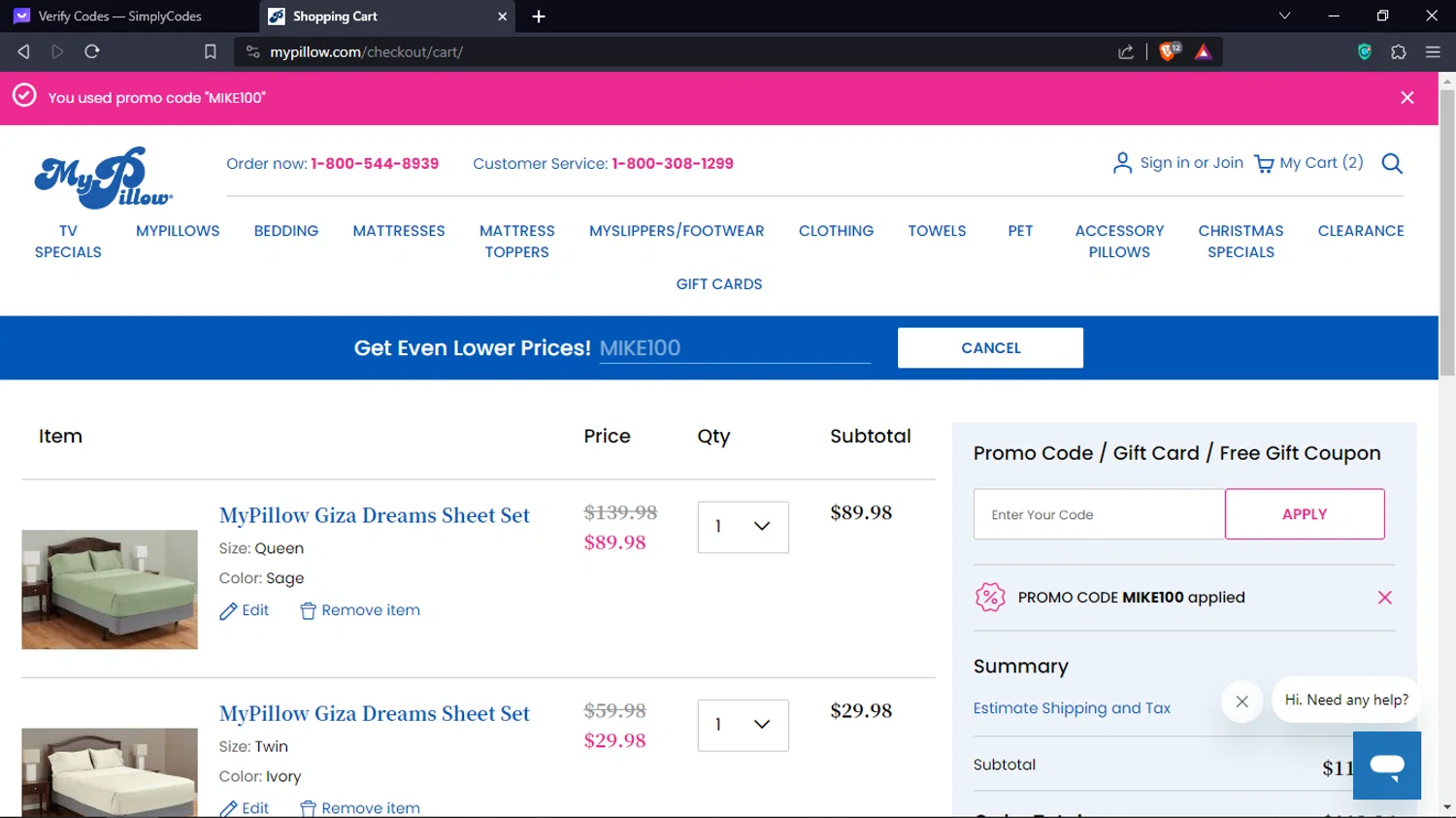
Task: Edit the Queen Sage sheet set
Action: pyautogui.click(x=245, y=610)
